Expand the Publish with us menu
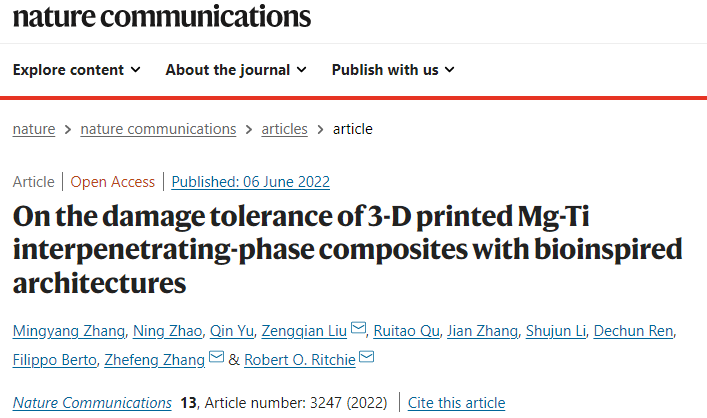This screenshot has width=707, height=418. pyautogui.click(x=393, y=70)
